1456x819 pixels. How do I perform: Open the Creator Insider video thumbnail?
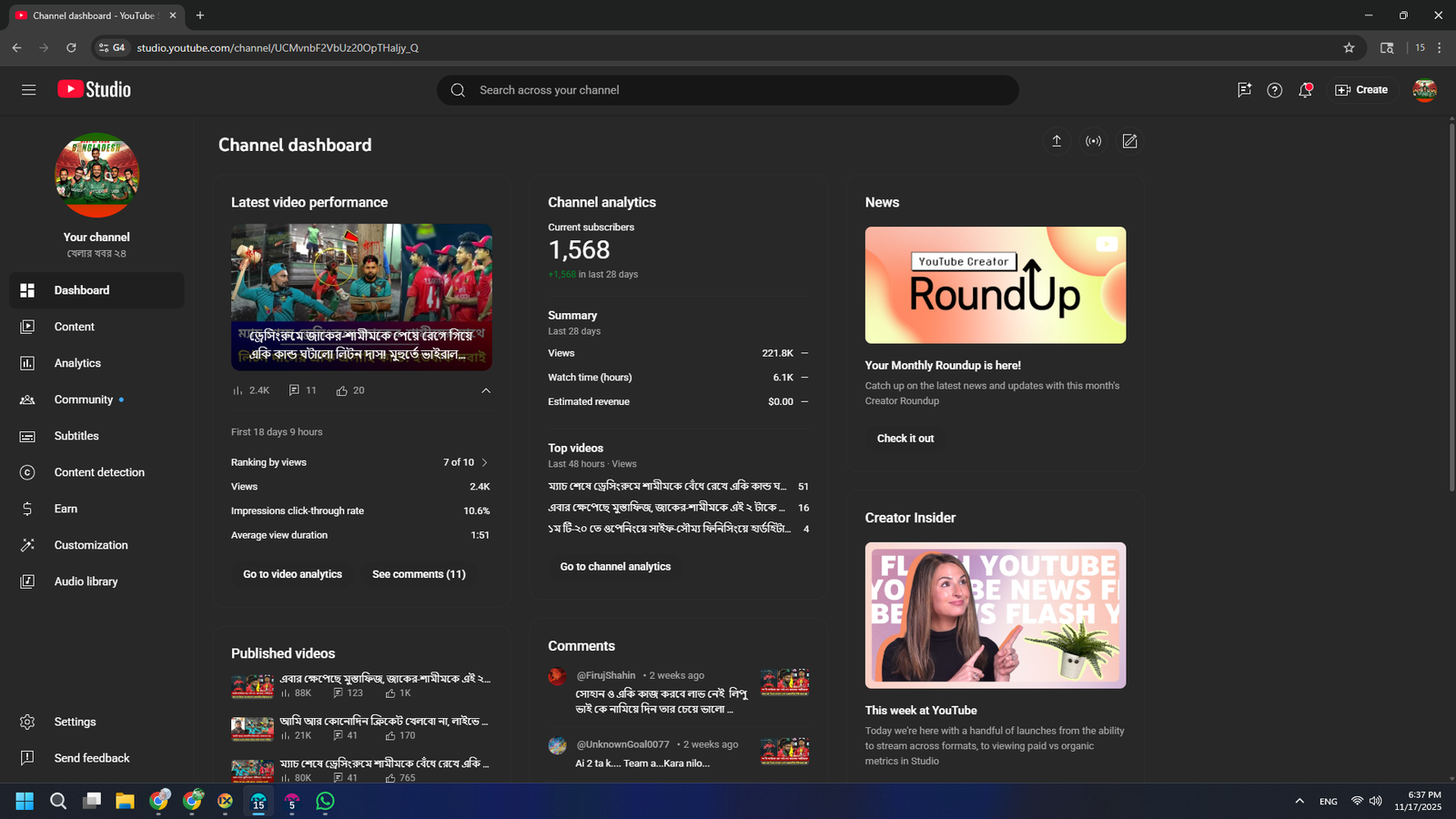pos(995,615)
